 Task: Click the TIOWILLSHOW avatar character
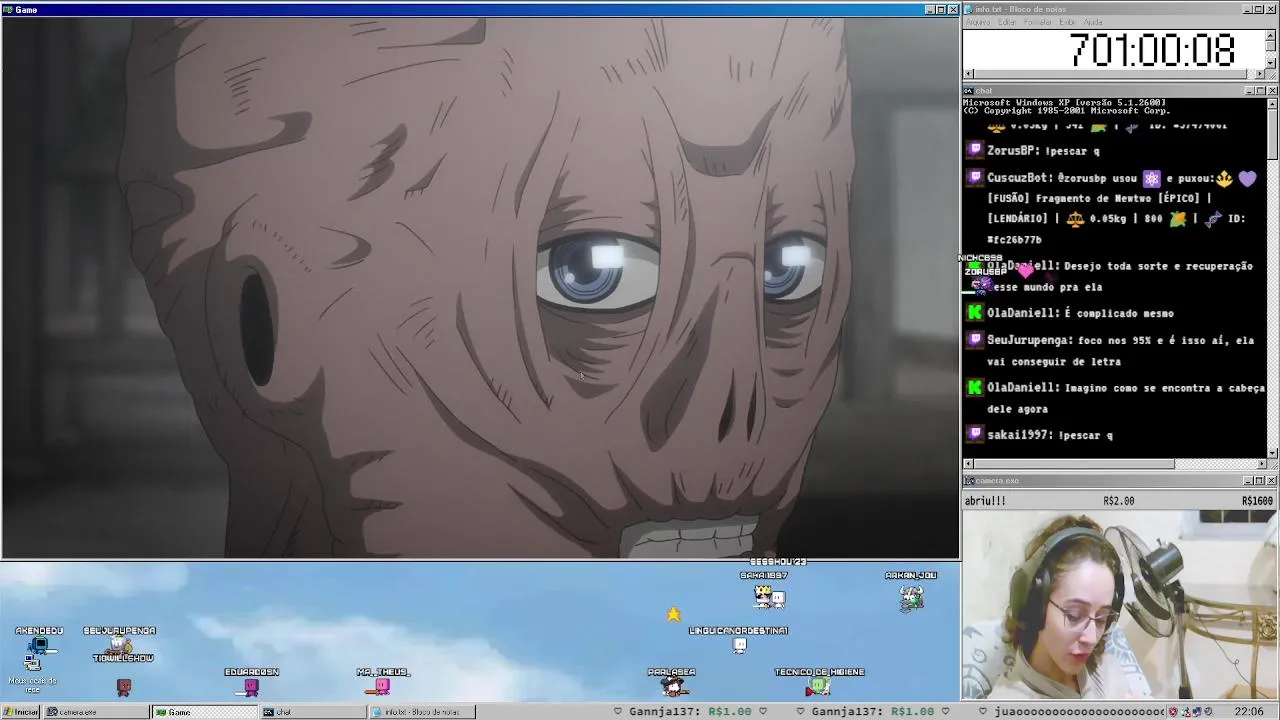(124, 687)
